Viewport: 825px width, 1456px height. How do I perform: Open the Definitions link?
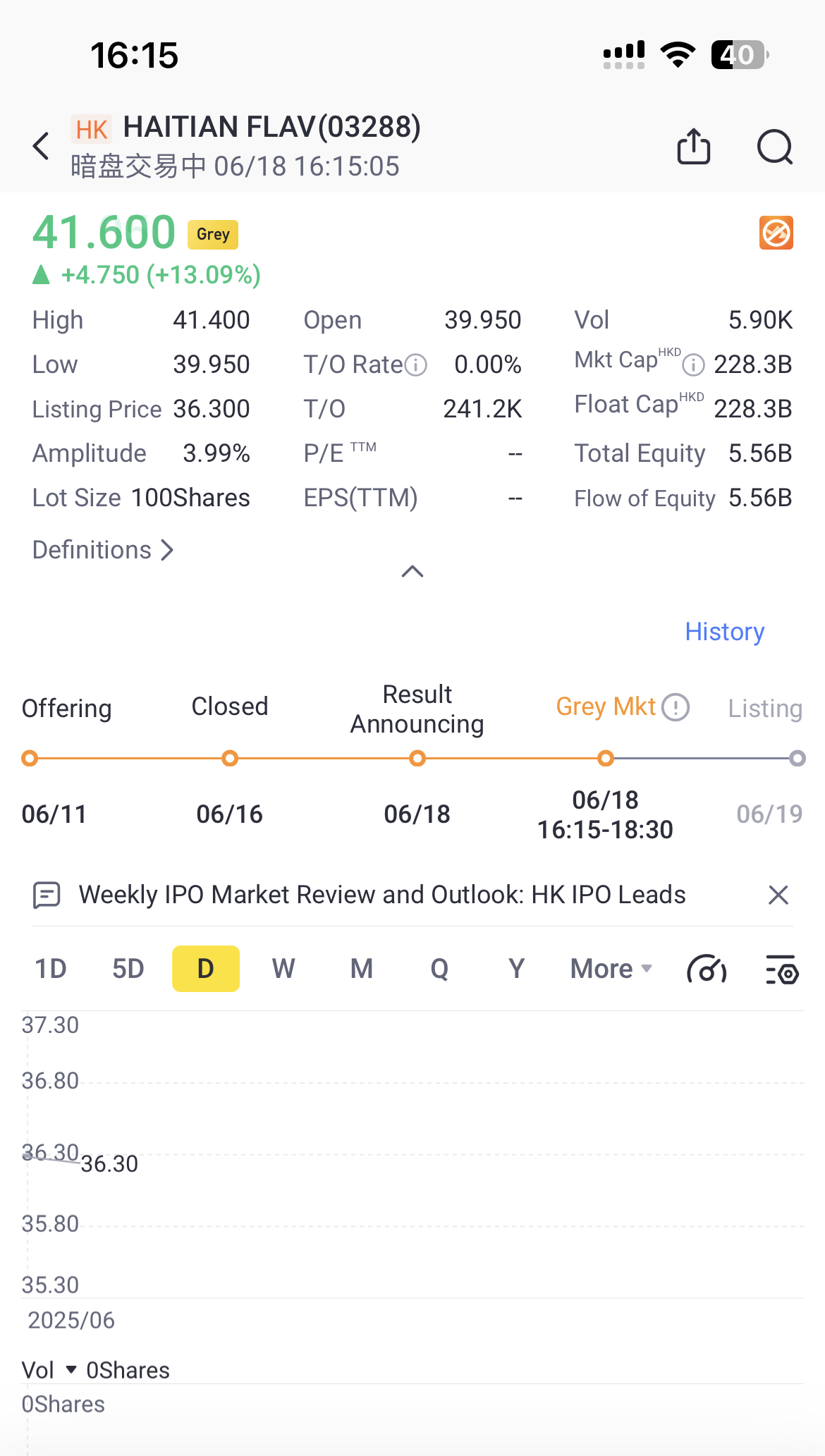(103, 550)
